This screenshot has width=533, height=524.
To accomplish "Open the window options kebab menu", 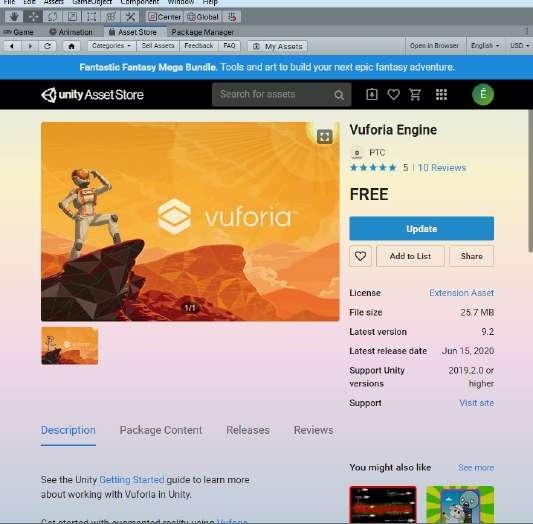I will pos(527,31).
